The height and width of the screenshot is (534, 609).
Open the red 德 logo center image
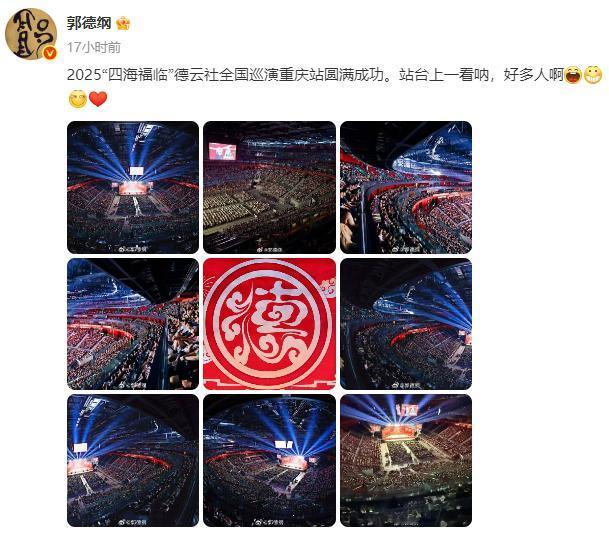269,324
